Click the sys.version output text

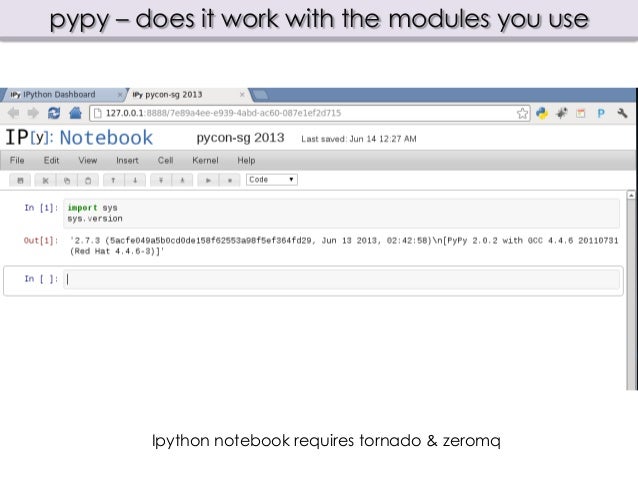(344, 246)
